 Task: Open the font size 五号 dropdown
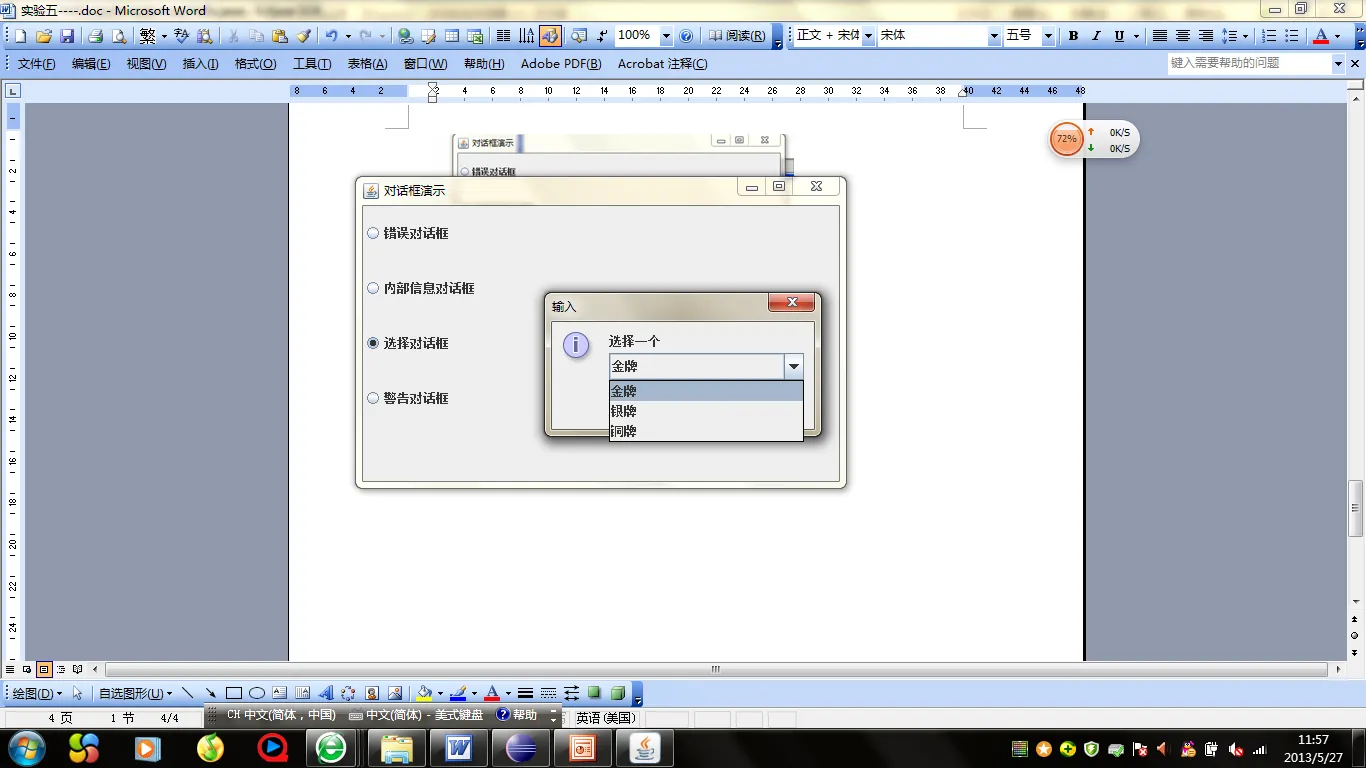[1048, 36]
